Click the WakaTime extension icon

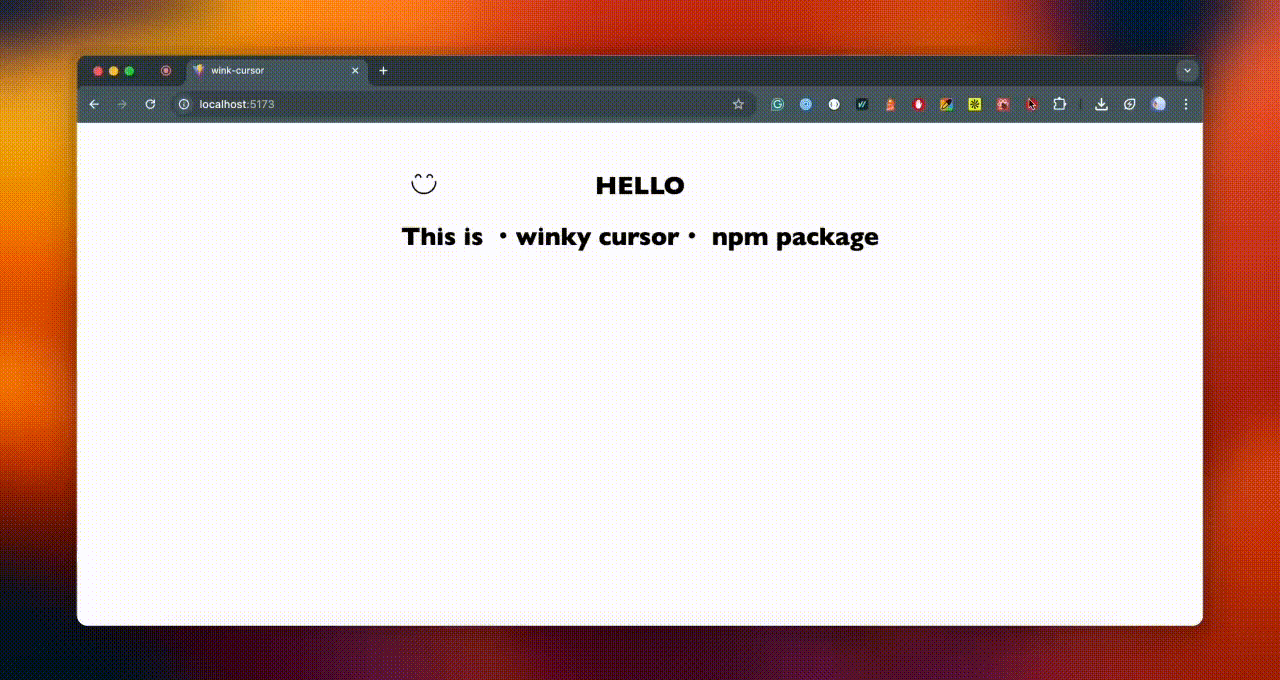coord(862,104)
